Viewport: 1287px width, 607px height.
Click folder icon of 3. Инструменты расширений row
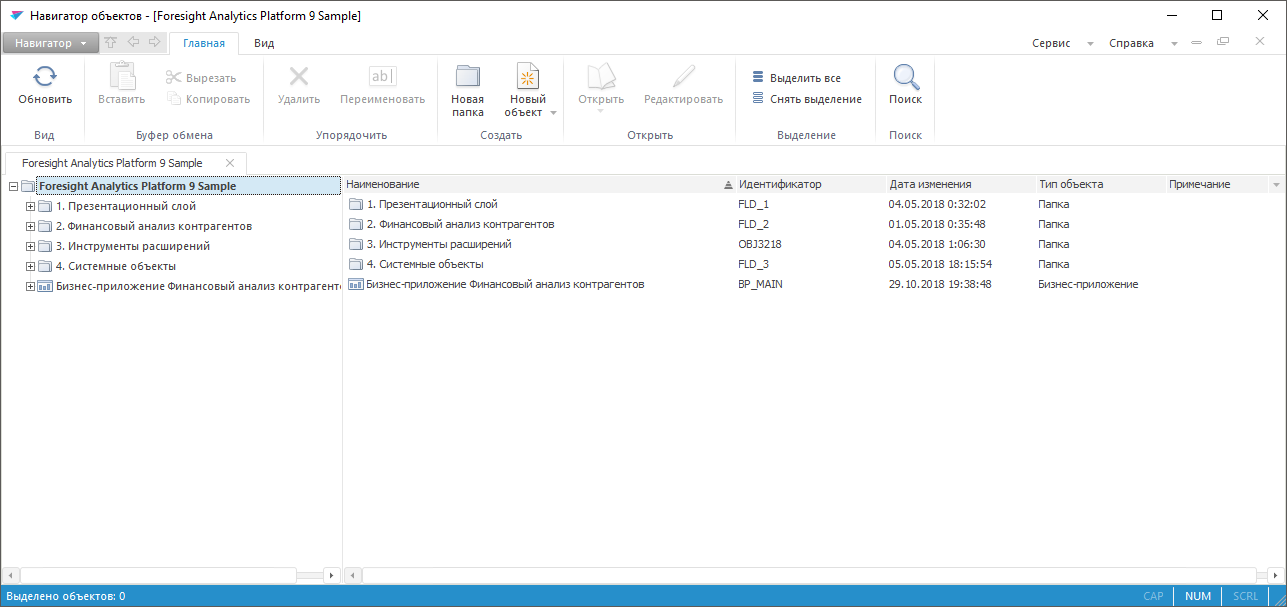[356, 244]
